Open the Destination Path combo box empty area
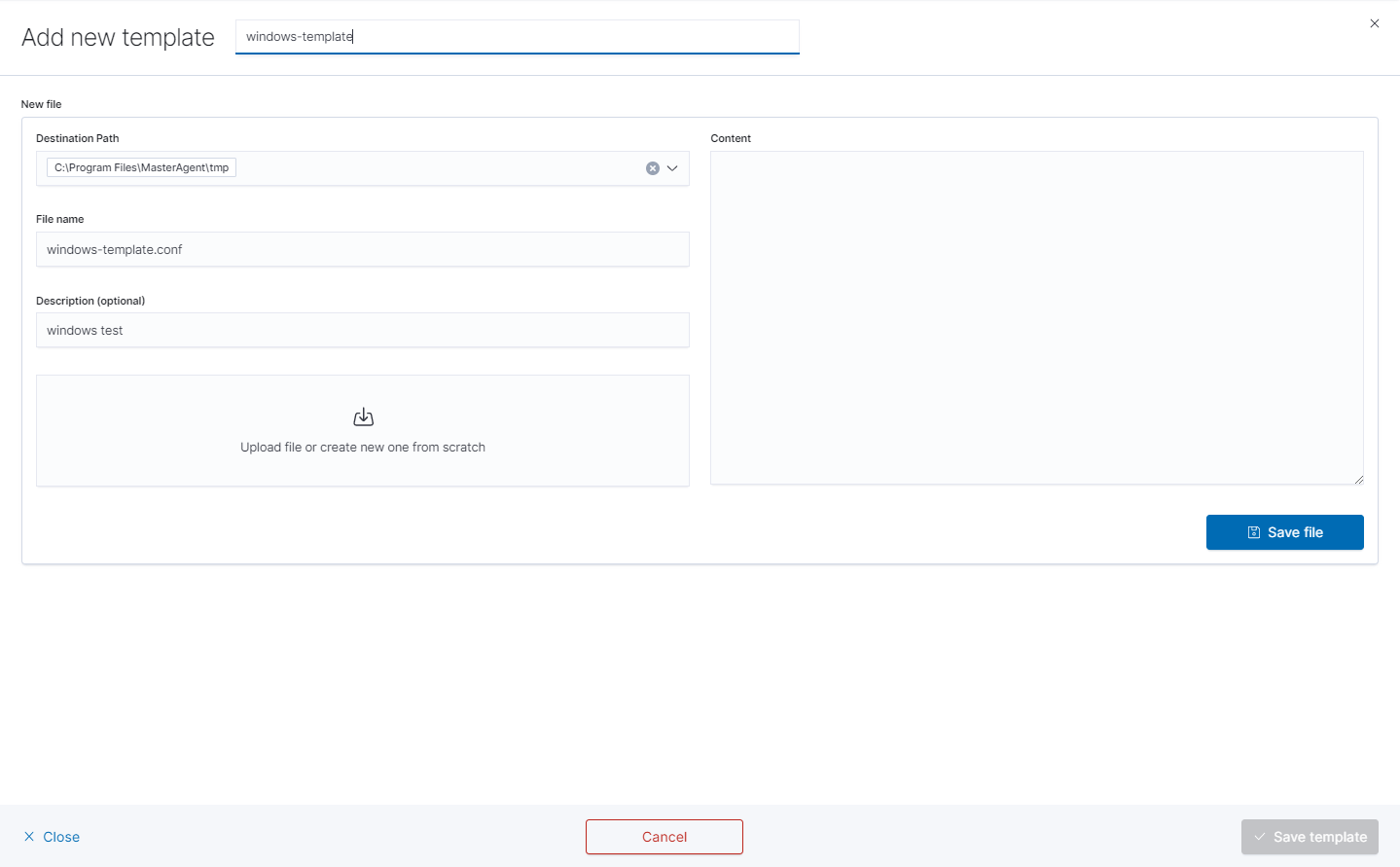The height and width of the screenshot is (867, 1400). point(438,168)
